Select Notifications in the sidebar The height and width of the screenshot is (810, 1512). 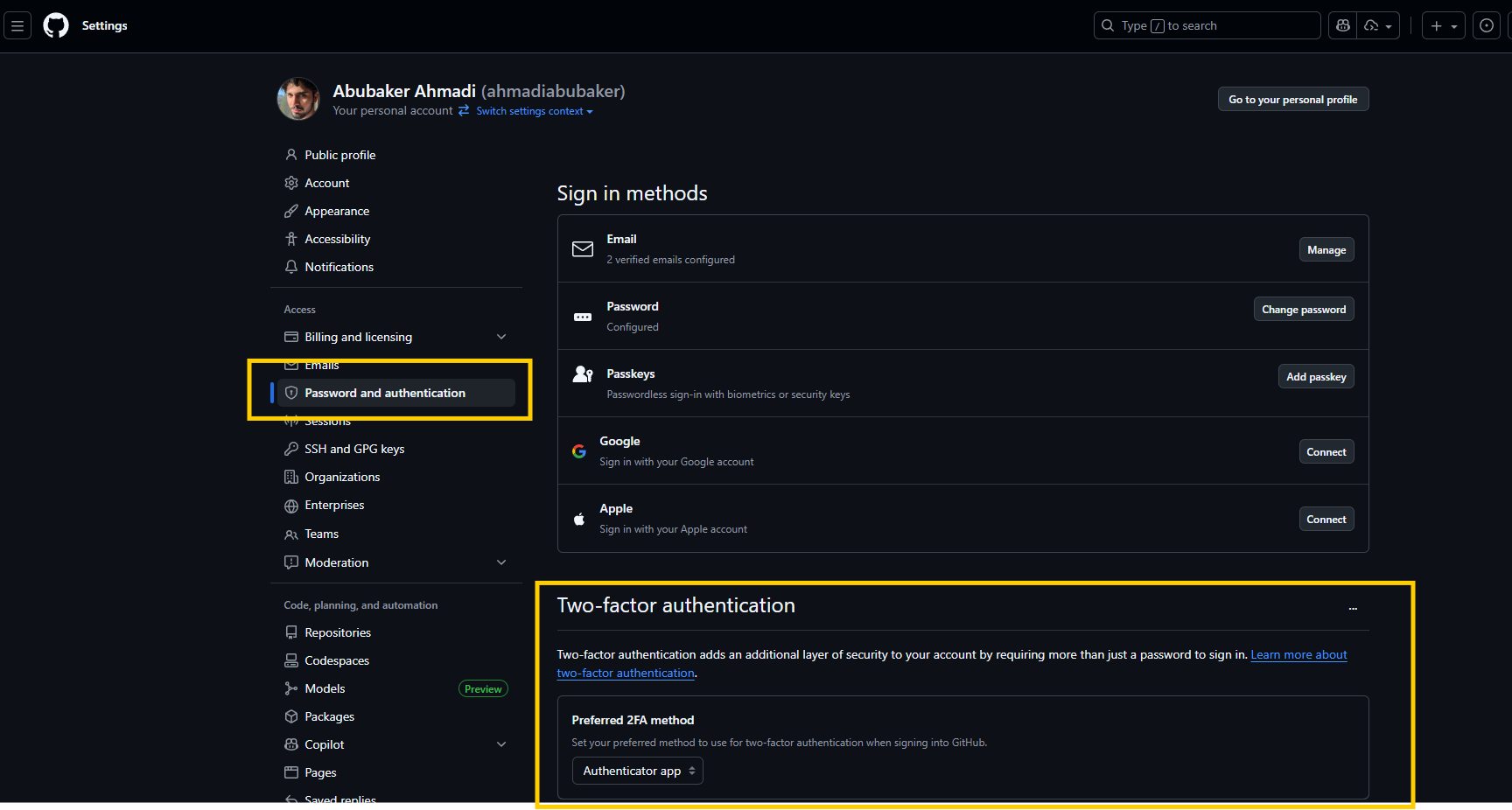coord(339,267)
